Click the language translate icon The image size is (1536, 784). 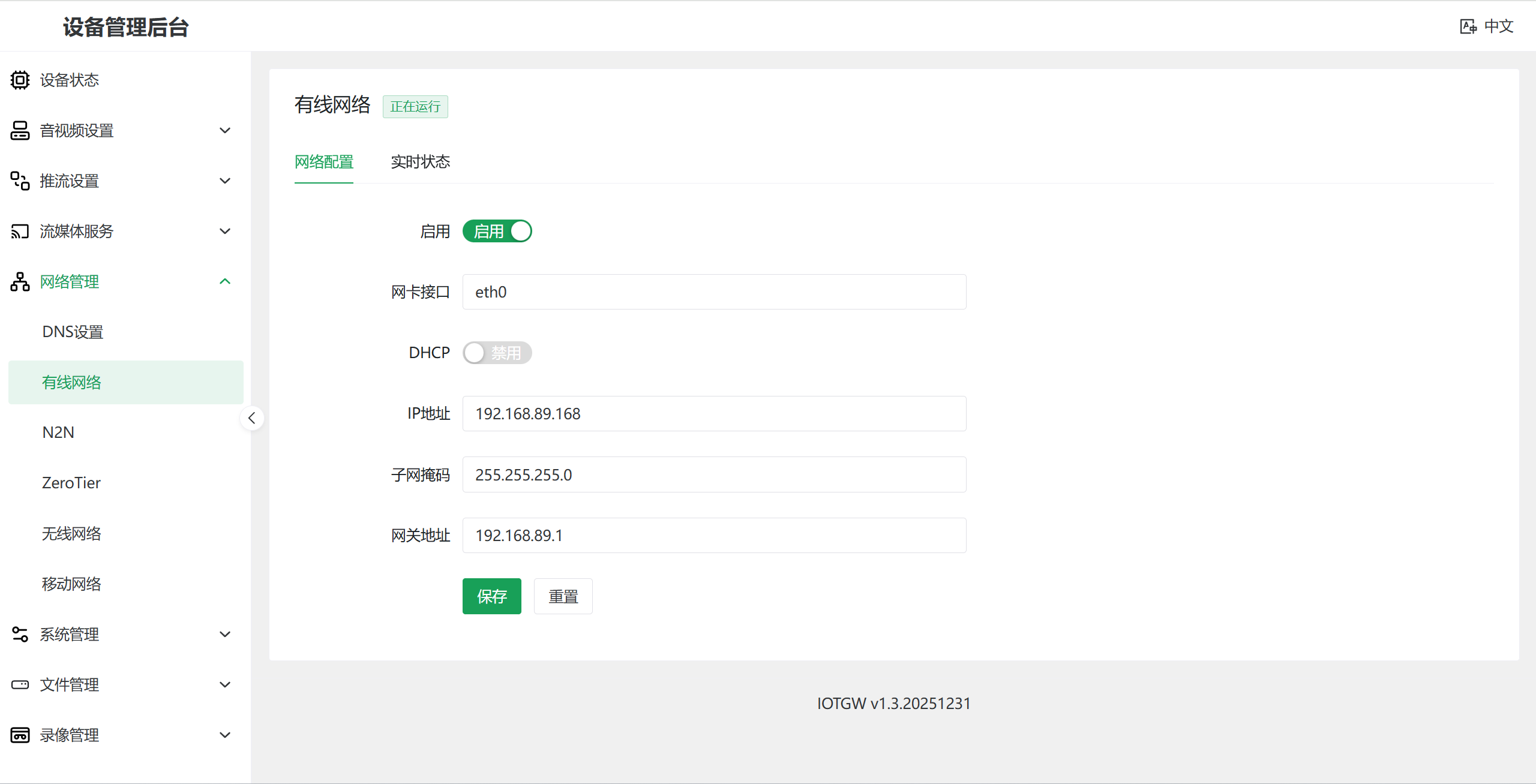coord(1468,26)
